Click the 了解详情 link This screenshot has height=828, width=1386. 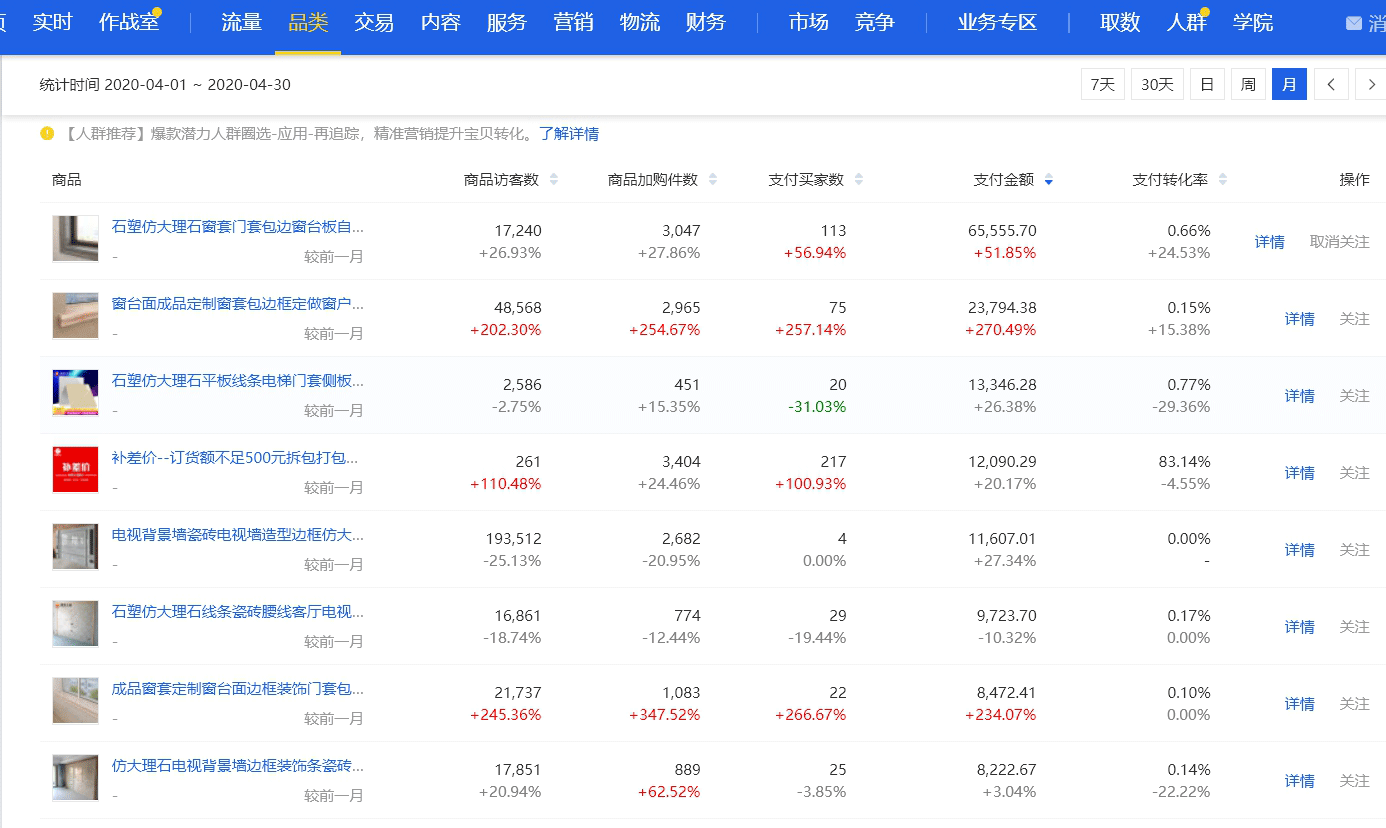pos(569,134)
